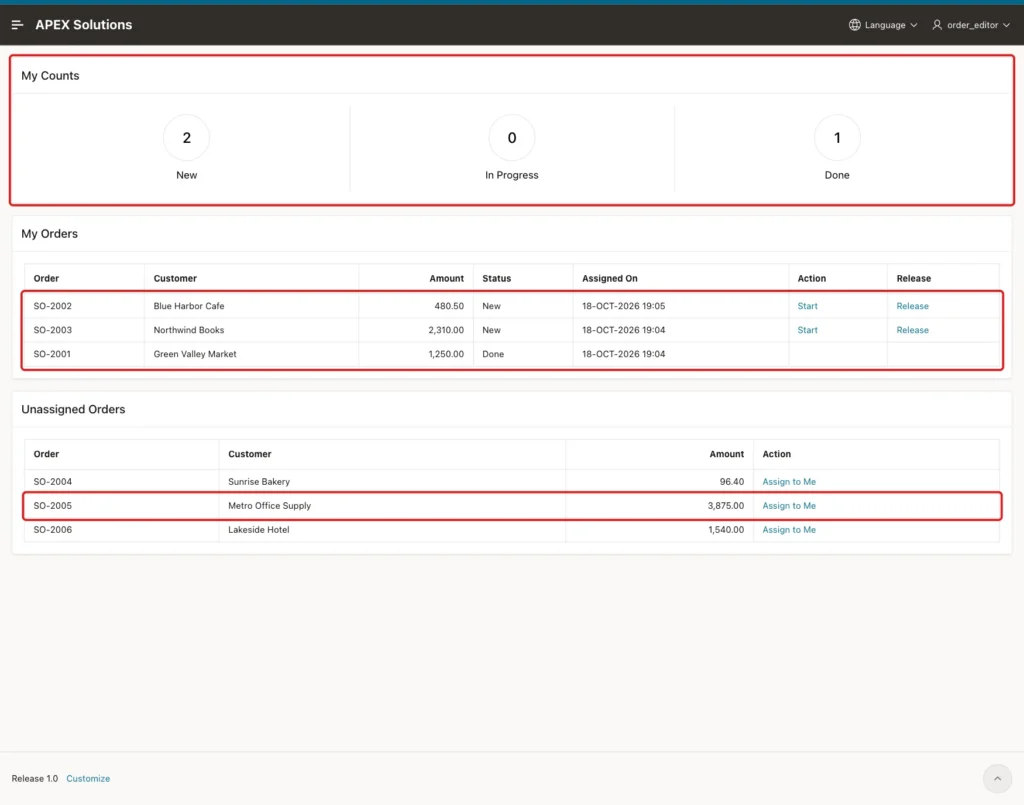
Task: Select the SO-2006 order cell
Action: 53,529
